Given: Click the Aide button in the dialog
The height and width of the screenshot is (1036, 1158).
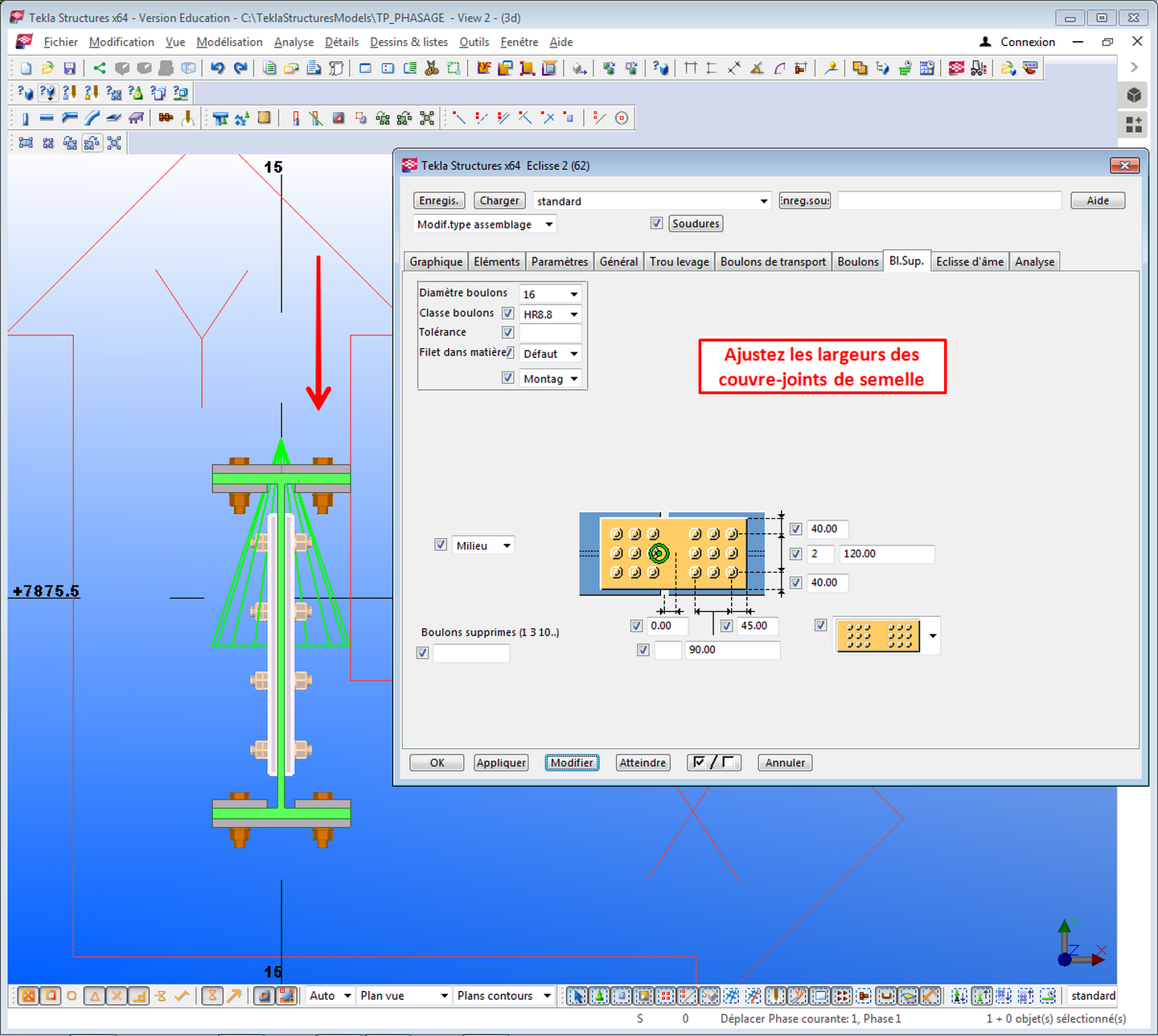Looking at the screenshot, I should click(1098, 200).
